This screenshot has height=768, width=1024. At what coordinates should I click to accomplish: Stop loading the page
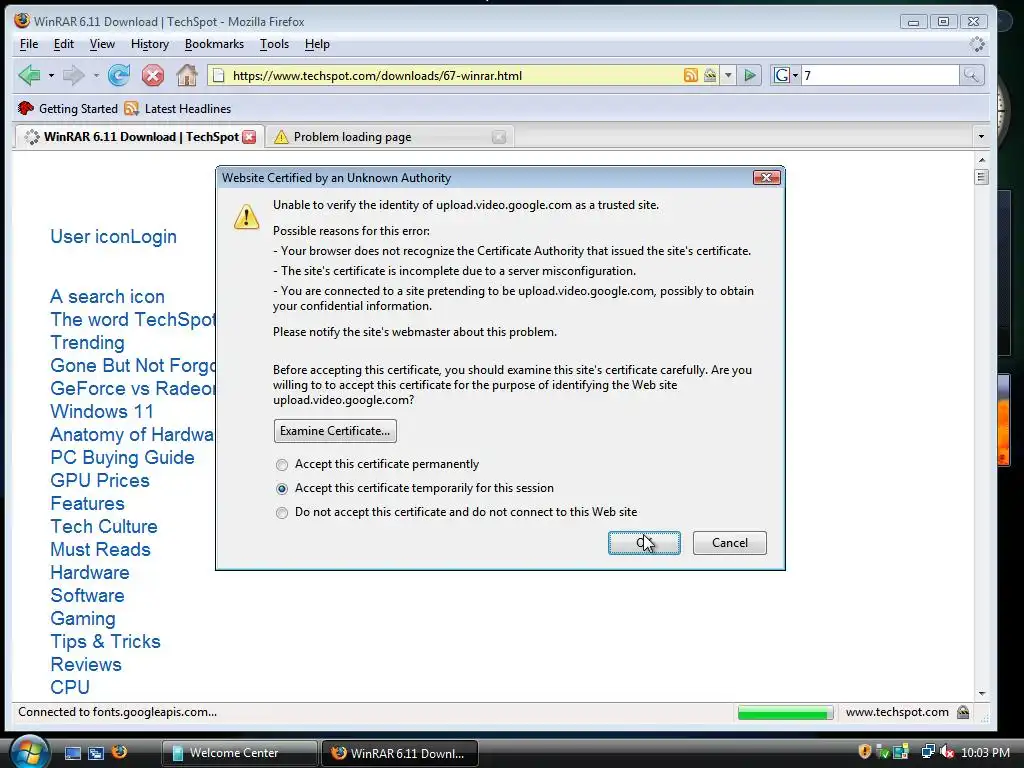[153, 75]
